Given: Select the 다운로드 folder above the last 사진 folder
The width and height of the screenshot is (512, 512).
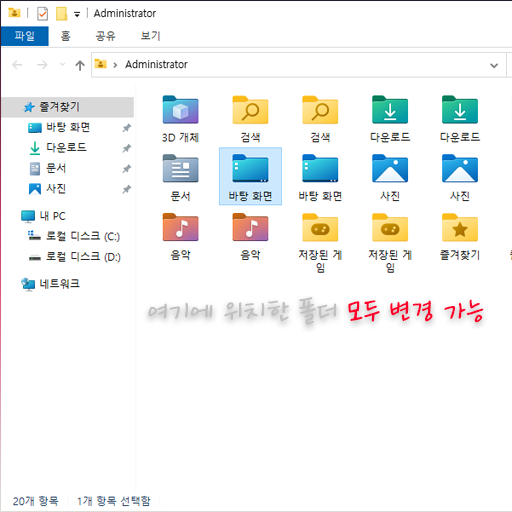Looking at the screenshot, I should [460, 119].
